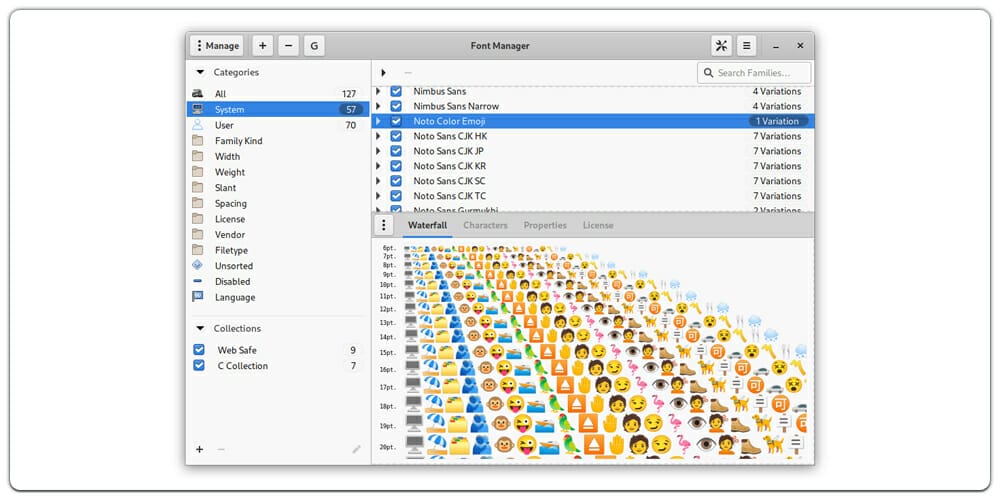This screenshot has height=500, width=1000.
Task: Expand the Nimbus Sans family
Action: click(378, 91)
